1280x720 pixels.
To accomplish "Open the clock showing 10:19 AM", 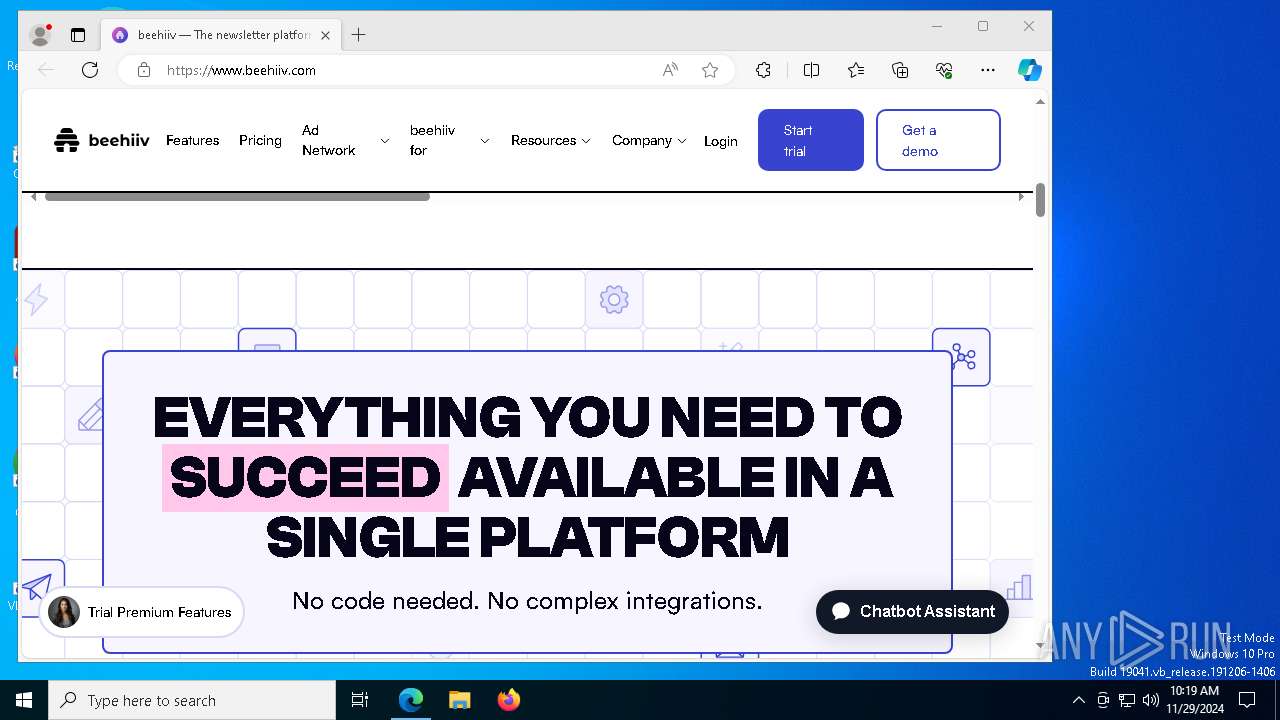I will coord(1194,700).
